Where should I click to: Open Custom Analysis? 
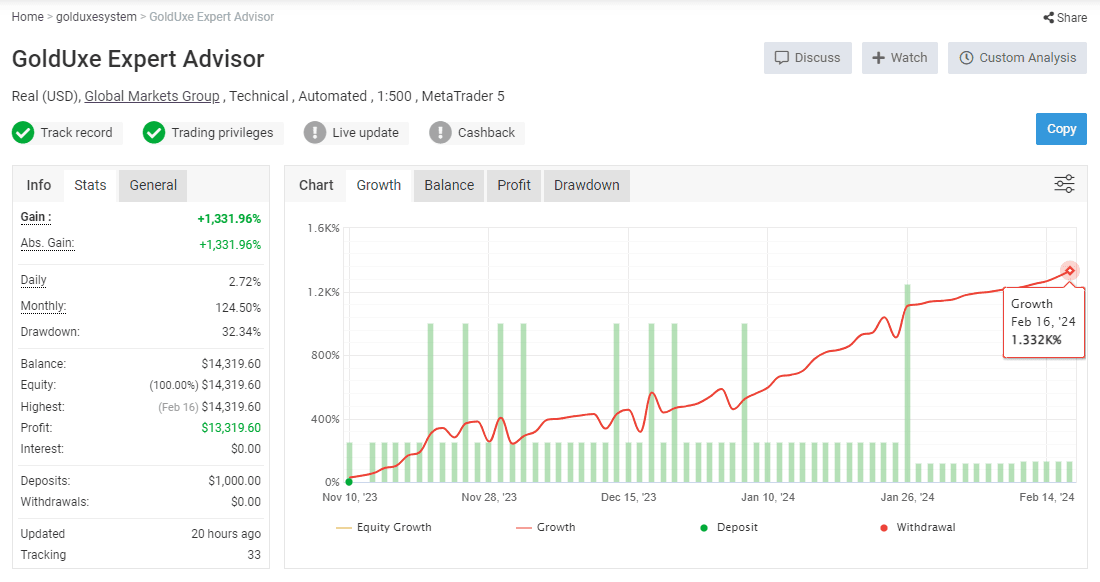[1017, 57]
